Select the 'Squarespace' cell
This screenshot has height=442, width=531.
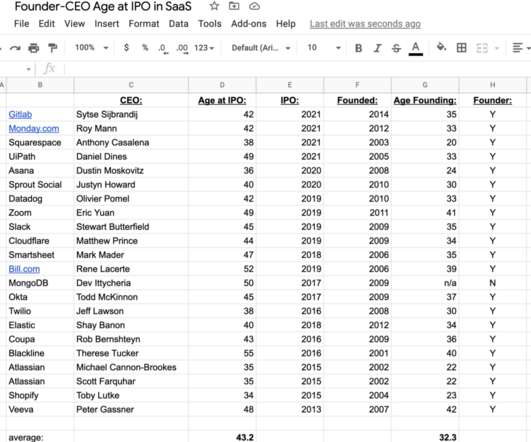pyautogui.click(x=40, y=143)
